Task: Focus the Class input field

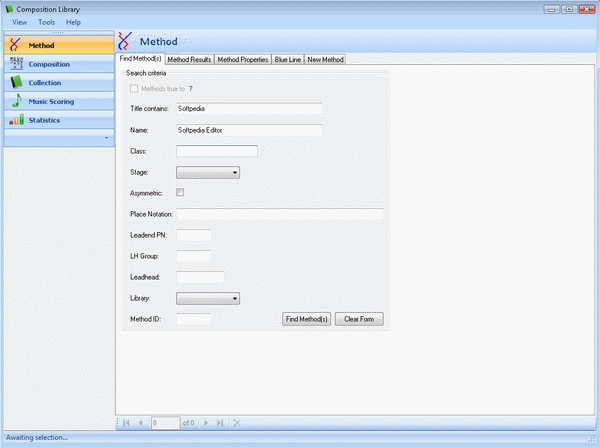Action: [217, 151]
